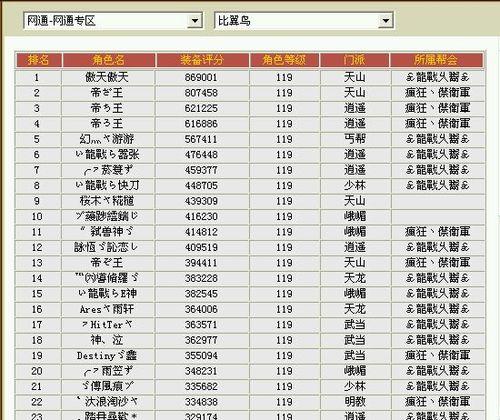
Task: Select equipment score 869001
Action: (x=201, y=77)
